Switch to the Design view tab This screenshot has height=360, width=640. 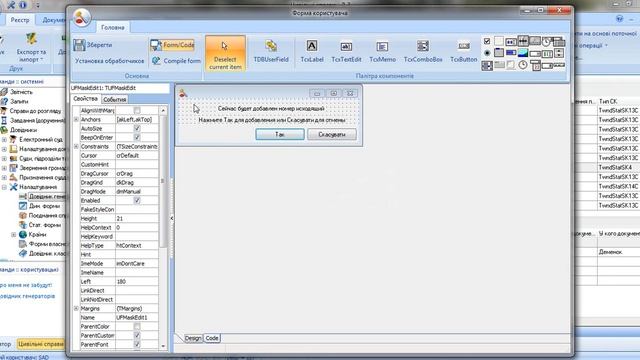[193, 338]
